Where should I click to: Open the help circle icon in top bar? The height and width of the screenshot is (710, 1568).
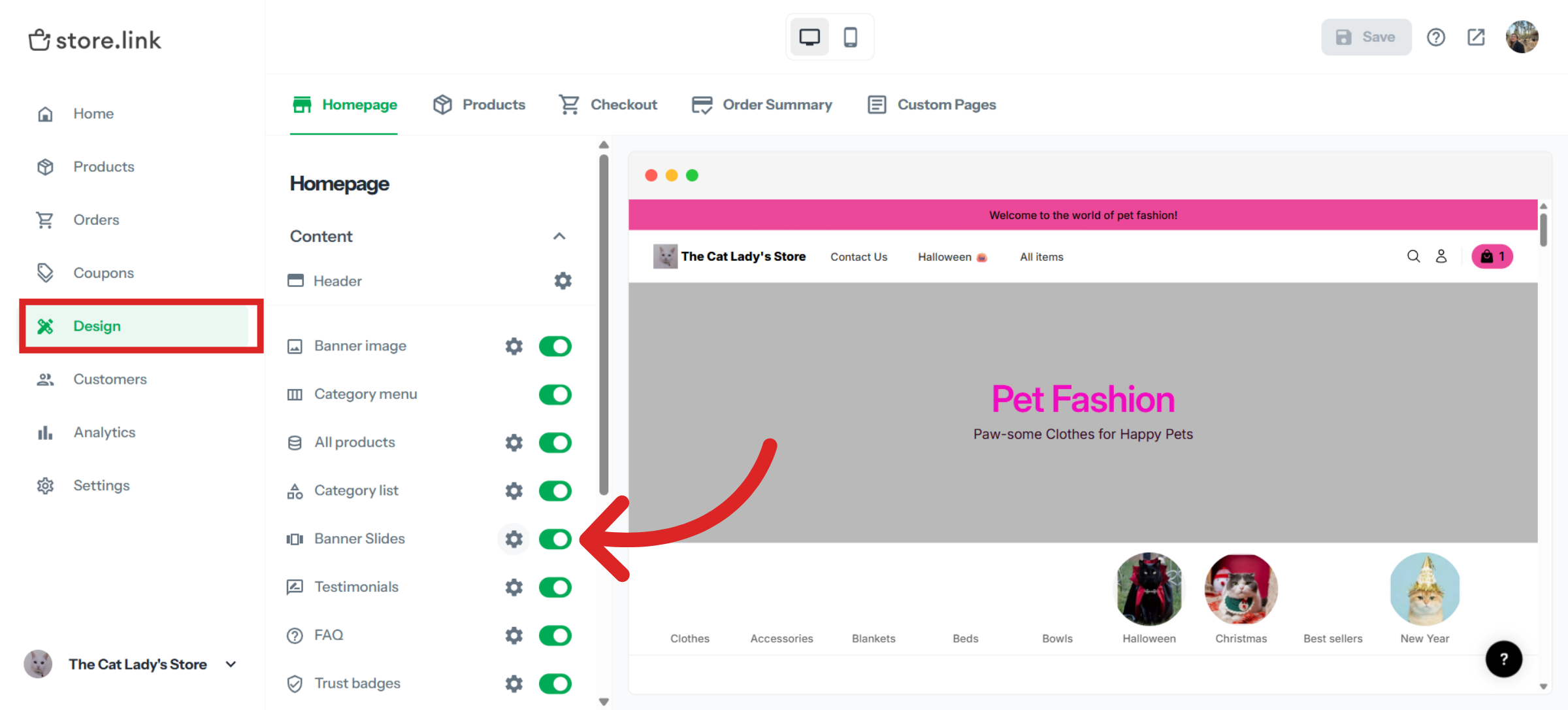pos(1436,37)
